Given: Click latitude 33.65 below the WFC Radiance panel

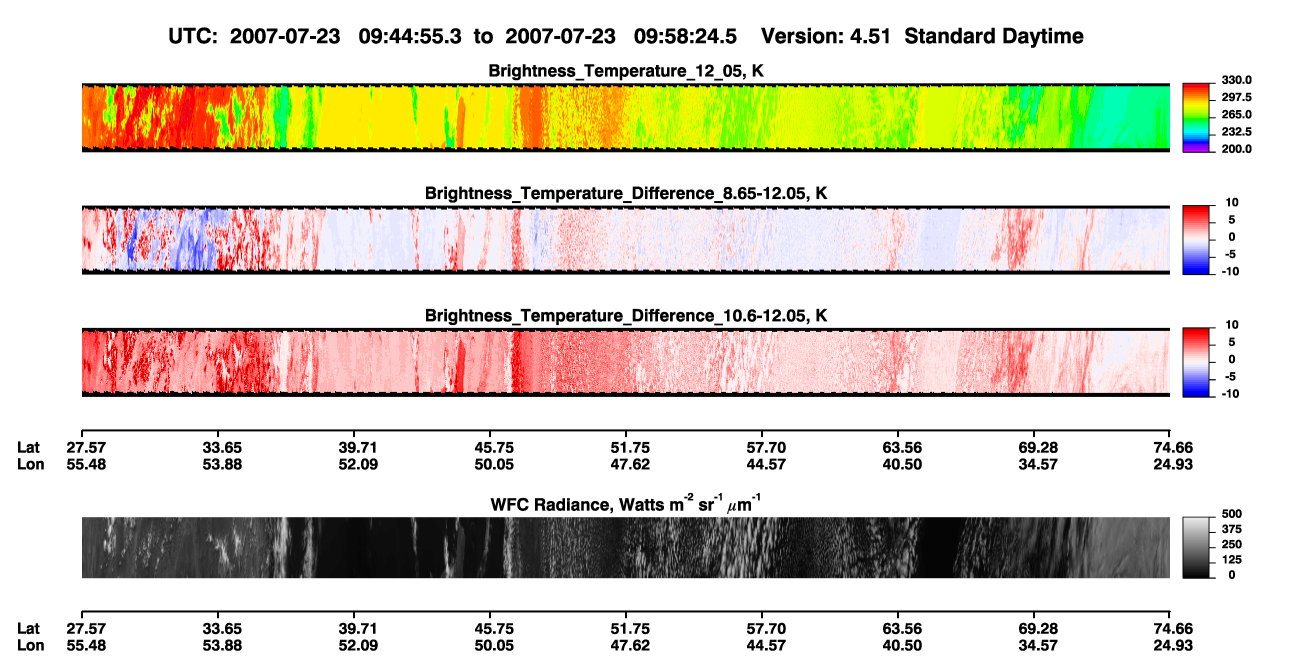Looking at the screenshot, I should pos(217,628).
